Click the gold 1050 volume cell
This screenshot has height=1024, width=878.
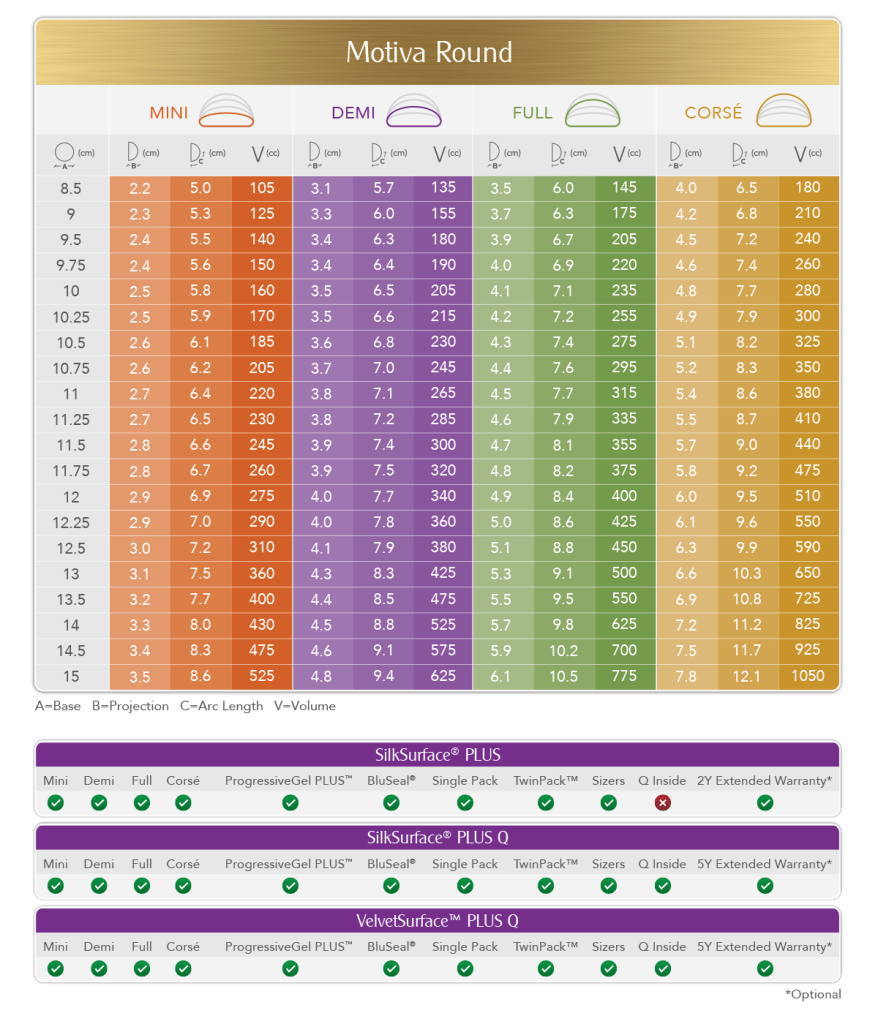tap(807, 676)
